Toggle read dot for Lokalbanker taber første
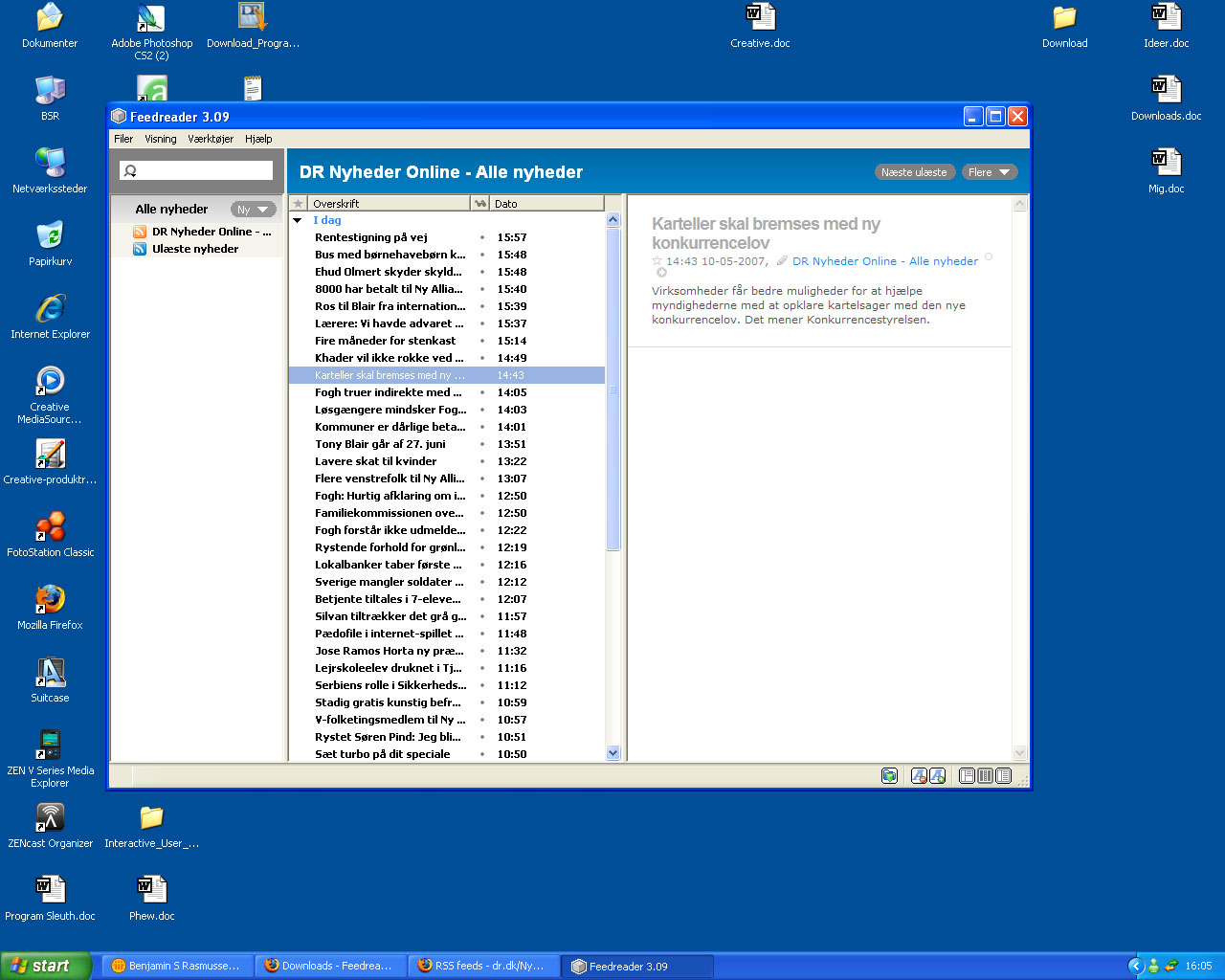This screenshot has width=1225, height=980. click(481, 565)
